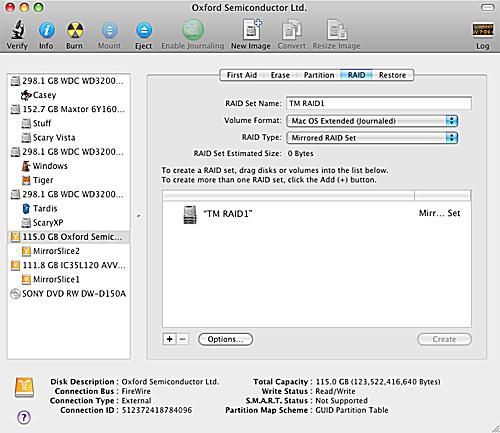Viewport: 500px width, 433px height.
Task: Switch to the Partition tab
Action: [319, 75]
